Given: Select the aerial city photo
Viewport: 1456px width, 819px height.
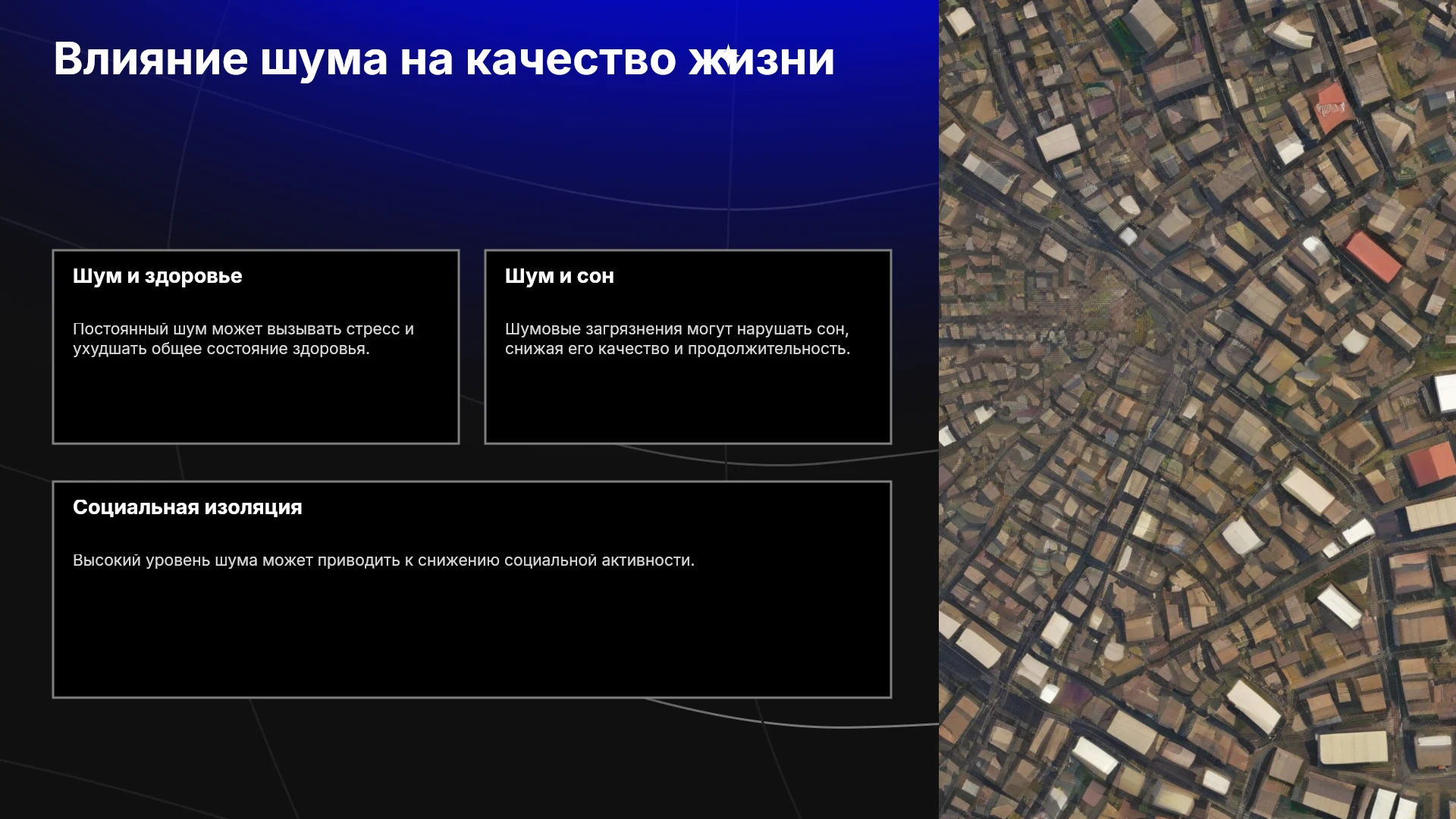Looking at the screenshot, I should (x=1197, y=409).
